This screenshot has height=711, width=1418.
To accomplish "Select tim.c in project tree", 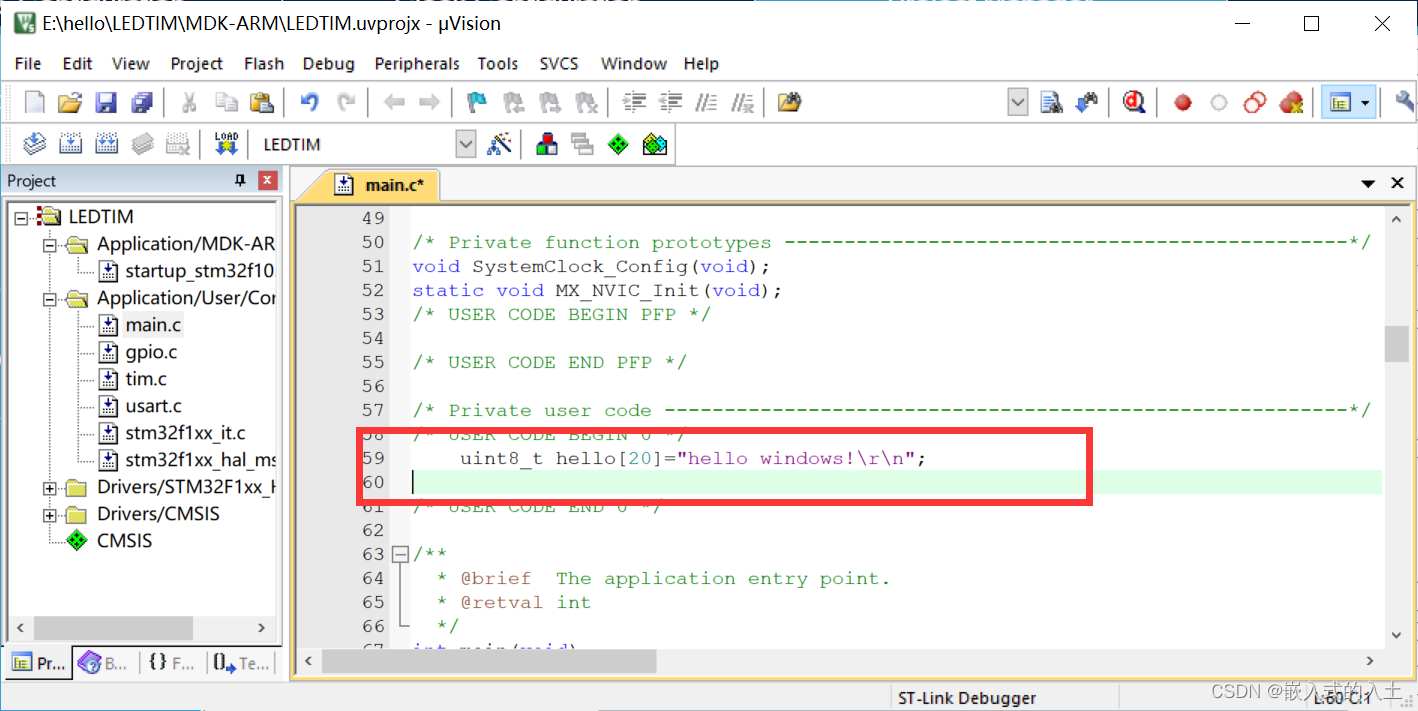I will [x=146, y=379].
